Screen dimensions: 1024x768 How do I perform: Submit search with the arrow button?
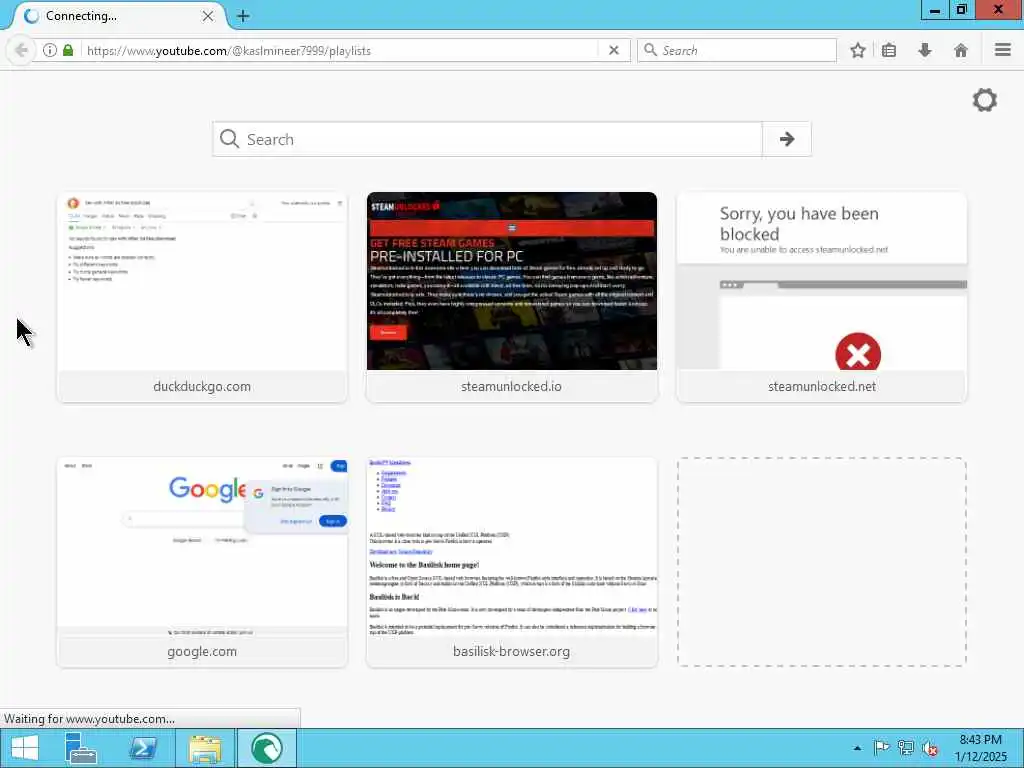coord(786,139)
